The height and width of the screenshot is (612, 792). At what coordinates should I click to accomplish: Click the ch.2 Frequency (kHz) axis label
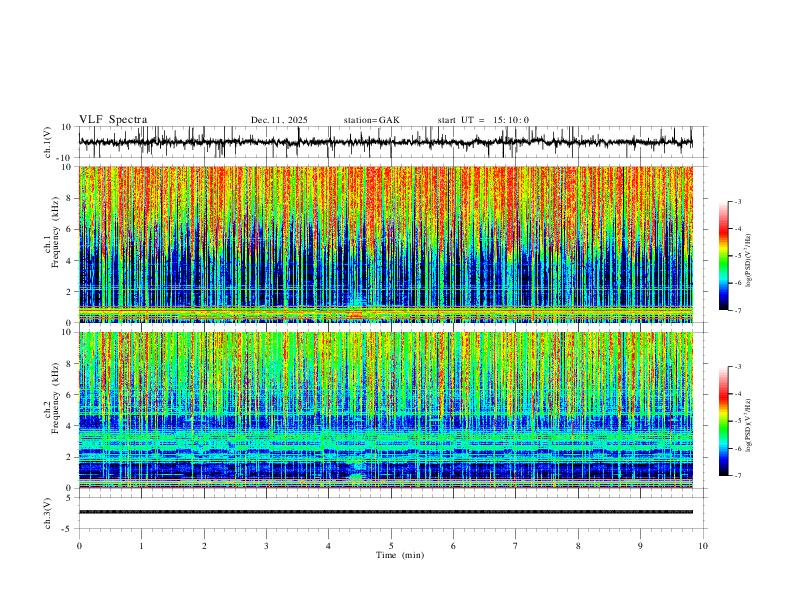(x=51, y=398)
